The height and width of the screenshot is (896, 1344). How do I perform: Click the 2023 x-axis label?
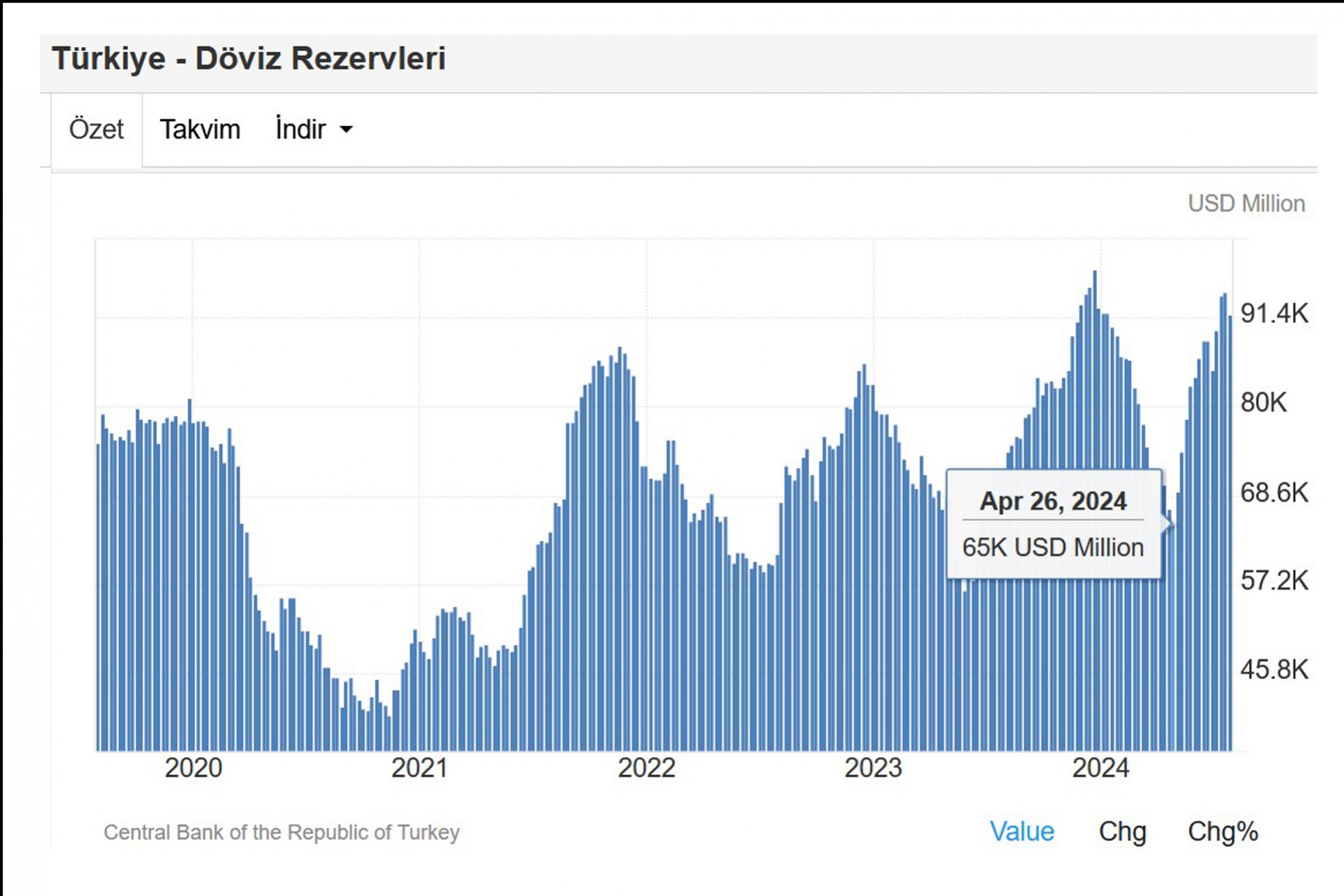873,769
